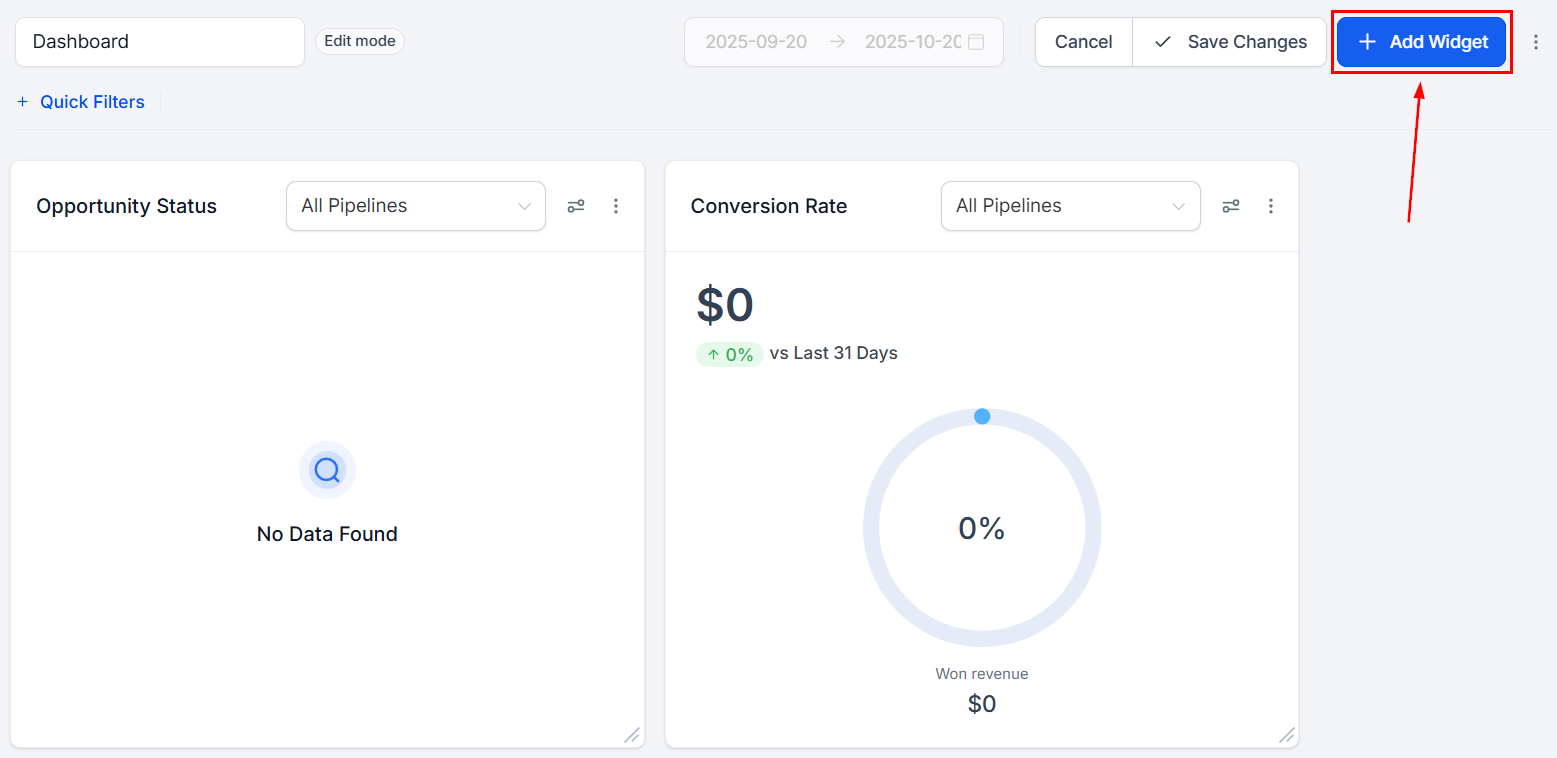The width and height of the screenshot is (1557, 758).
Task: Click the Dashboard title input field
Action: 159,41
